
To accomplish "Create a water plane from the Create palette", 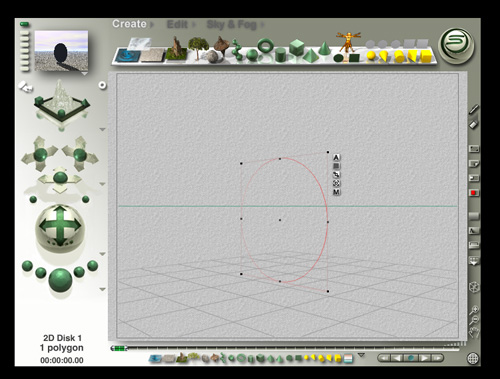I will point(128,55).
